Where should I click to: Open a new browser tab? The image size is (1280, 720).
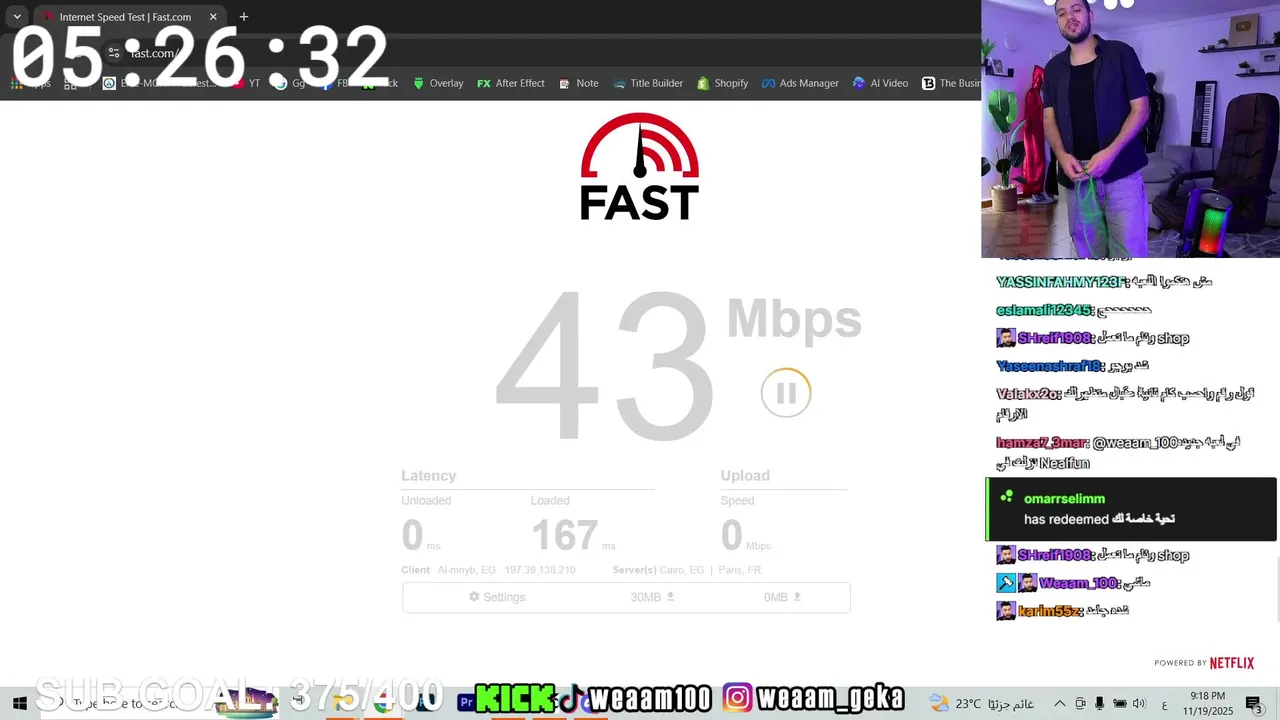243,17
